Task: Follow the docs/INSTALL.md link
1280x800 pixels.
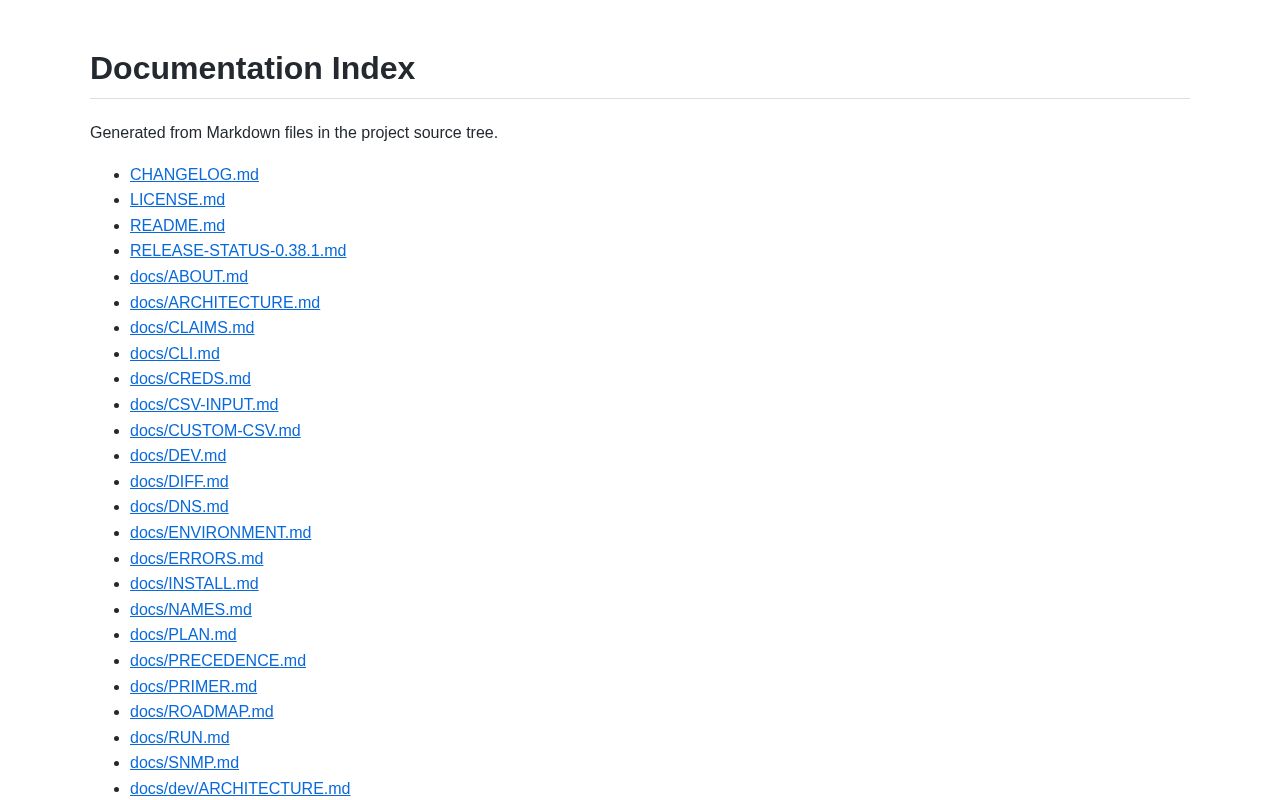Action: tap(194, 584)
